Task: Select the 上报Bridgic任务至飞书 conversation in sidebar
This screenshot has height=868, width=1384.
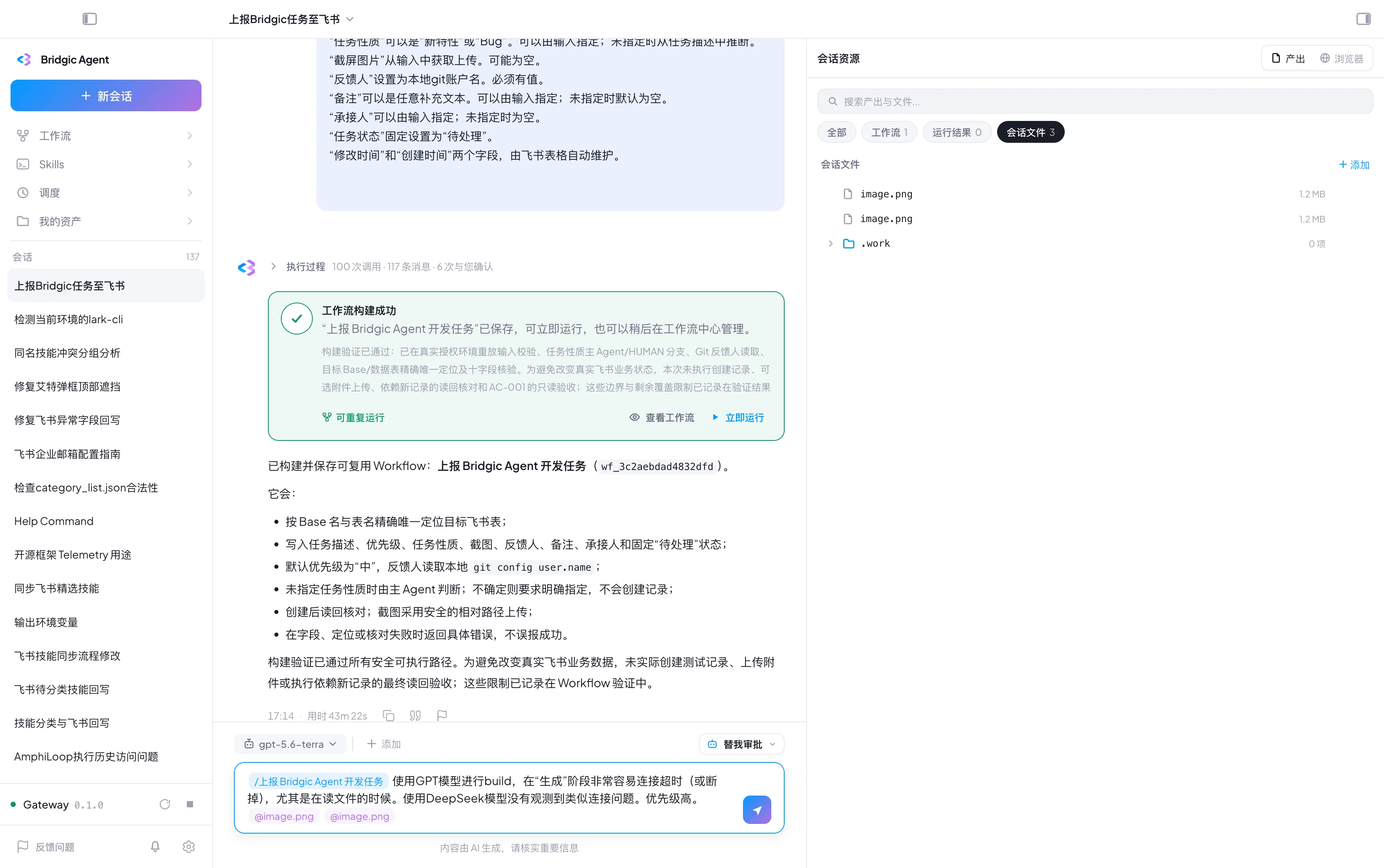Action: (x=106, y=286)
